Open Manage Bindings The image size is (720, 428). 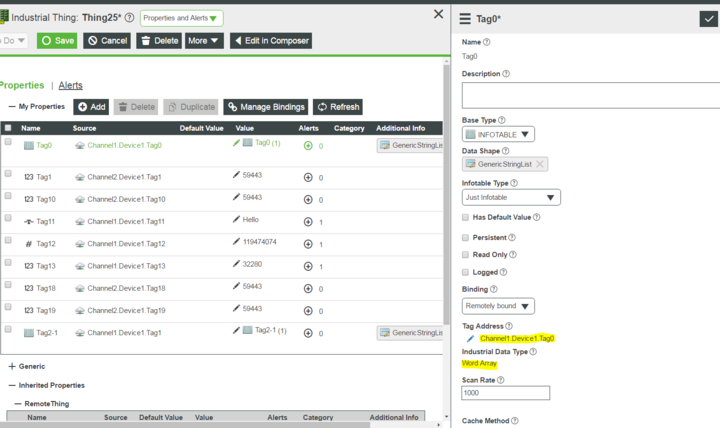(x=266, y=107)
